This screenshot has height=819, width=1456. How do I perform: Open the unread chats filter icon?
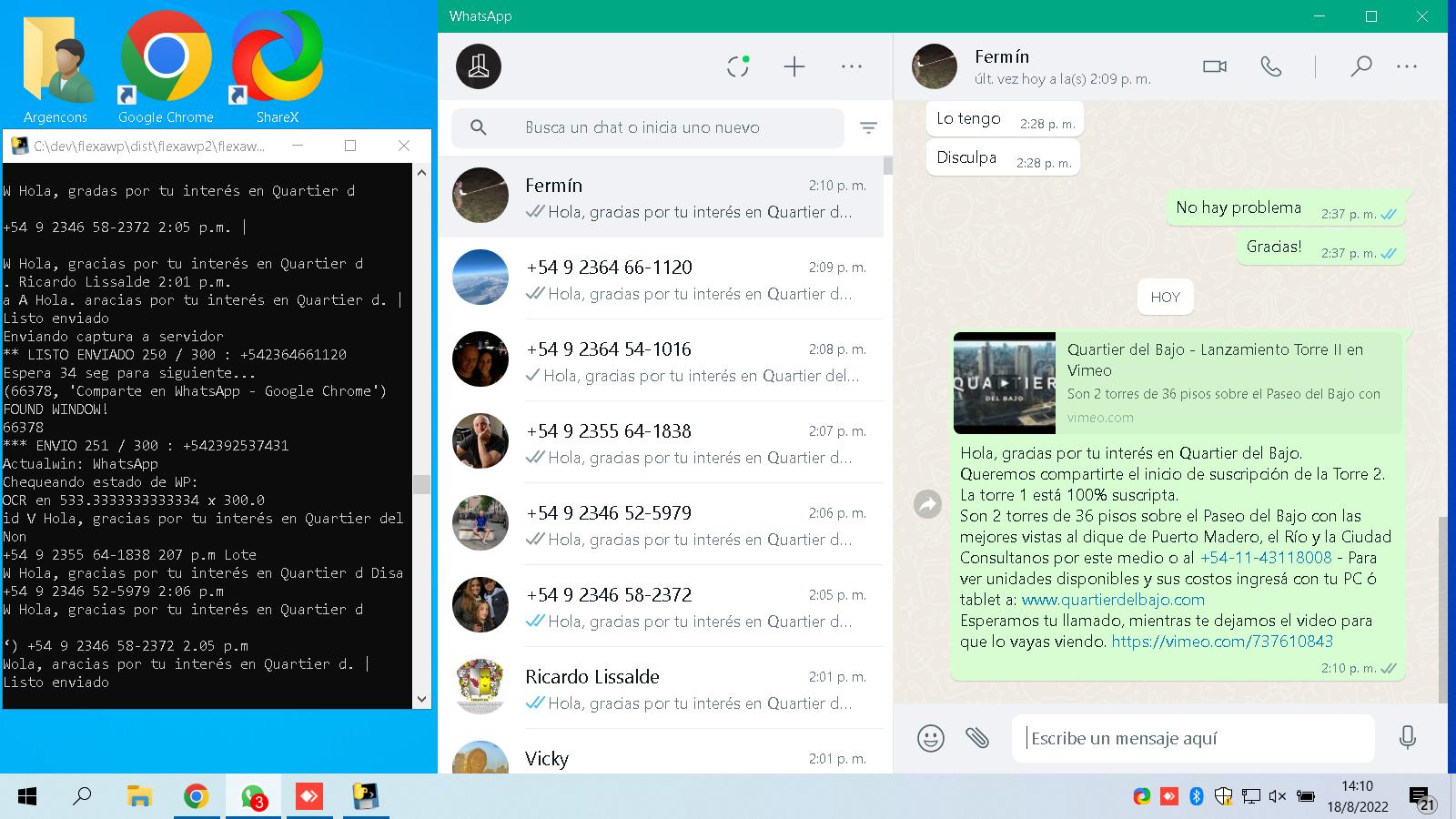[869, 128]
